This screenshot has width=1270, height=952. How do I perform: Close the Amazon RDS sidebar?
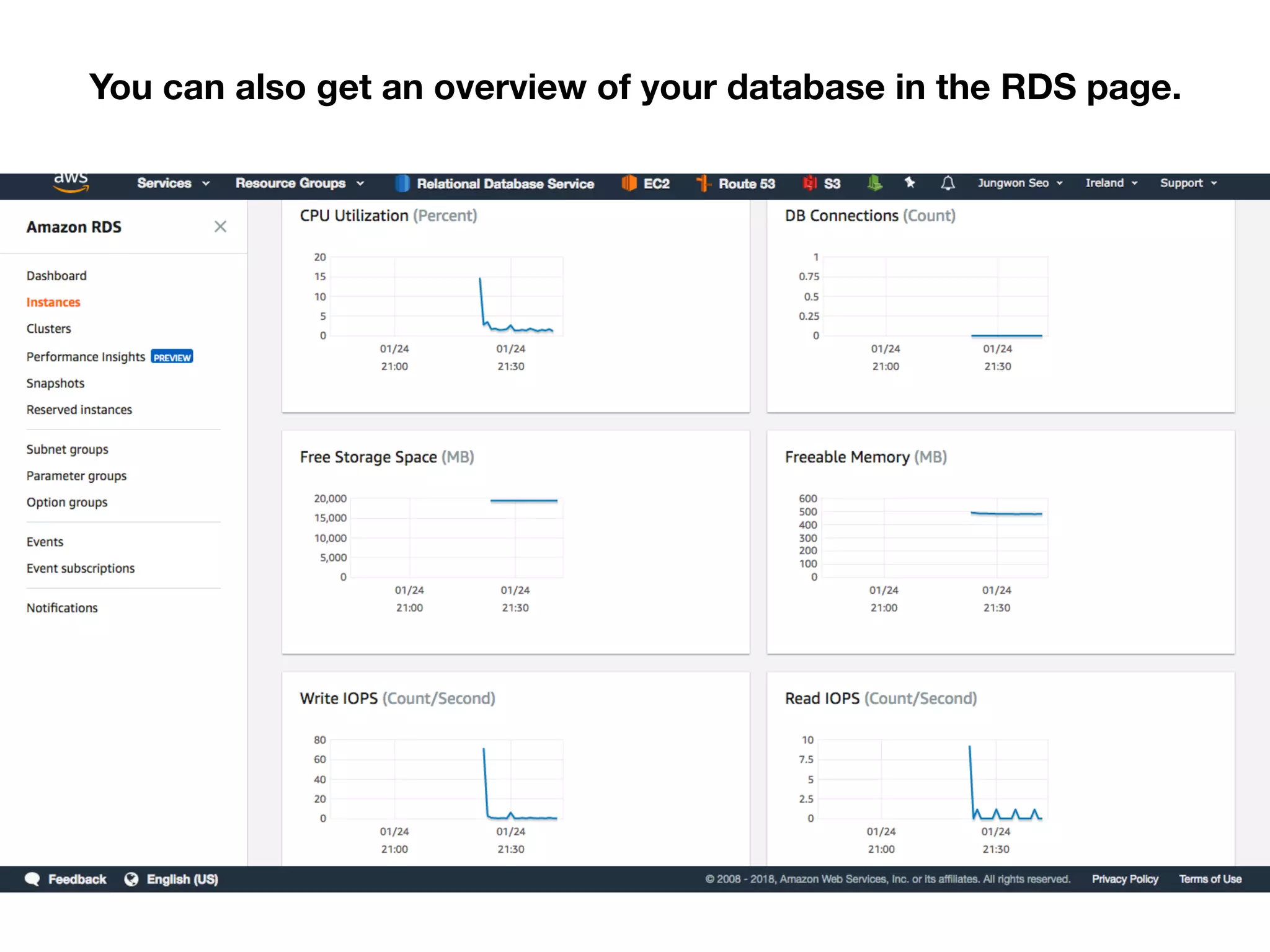coord(220,227)
